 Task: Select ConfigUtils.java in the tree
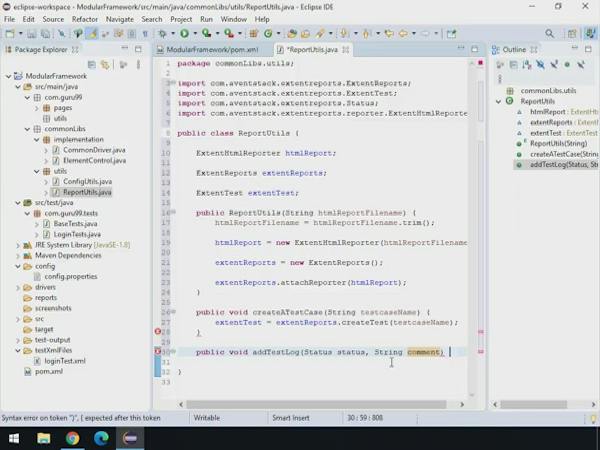(x=88, y=182)
